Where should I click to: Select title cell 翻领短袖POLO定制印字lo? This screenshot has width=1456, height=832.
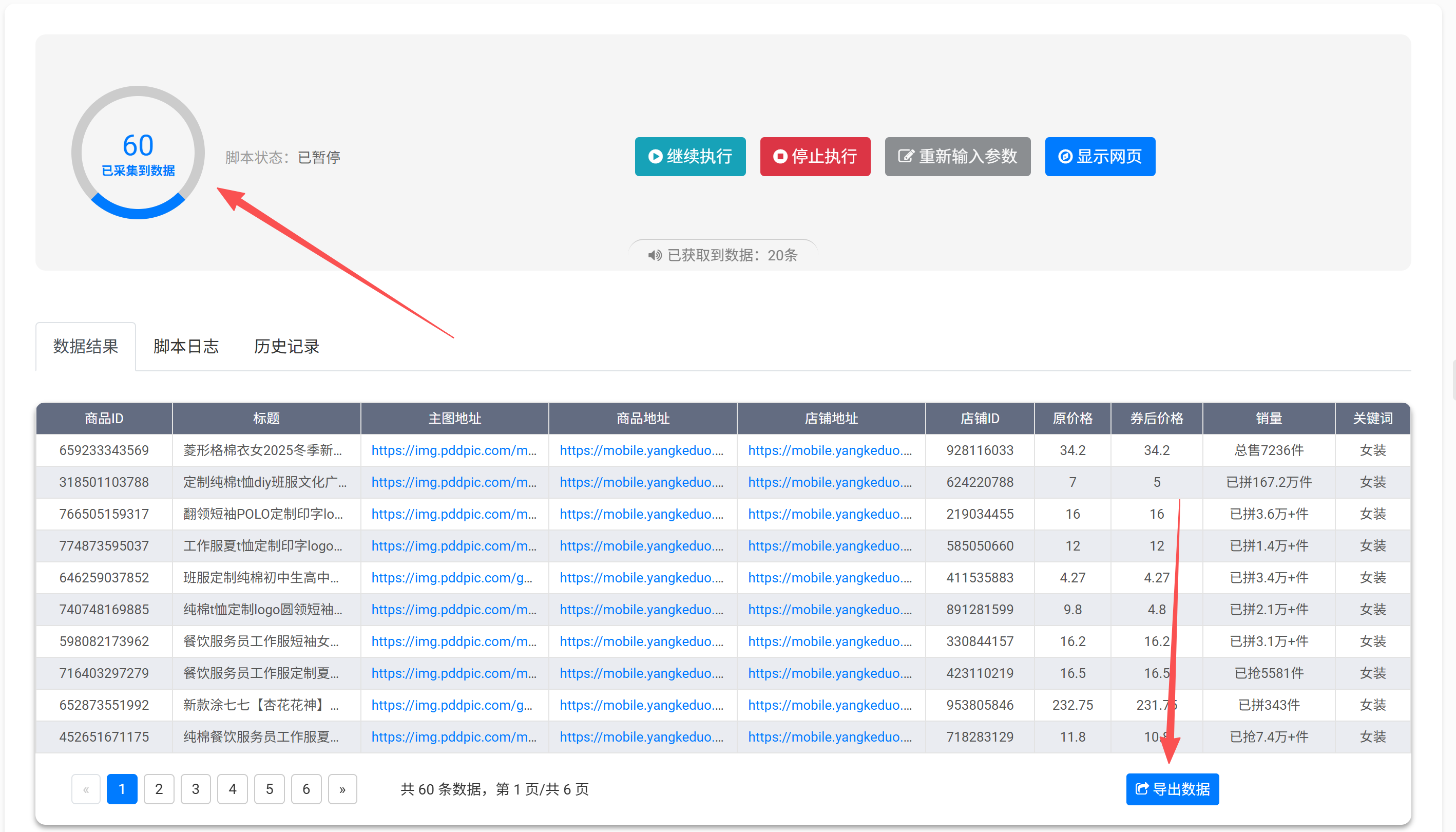(266, 514)
